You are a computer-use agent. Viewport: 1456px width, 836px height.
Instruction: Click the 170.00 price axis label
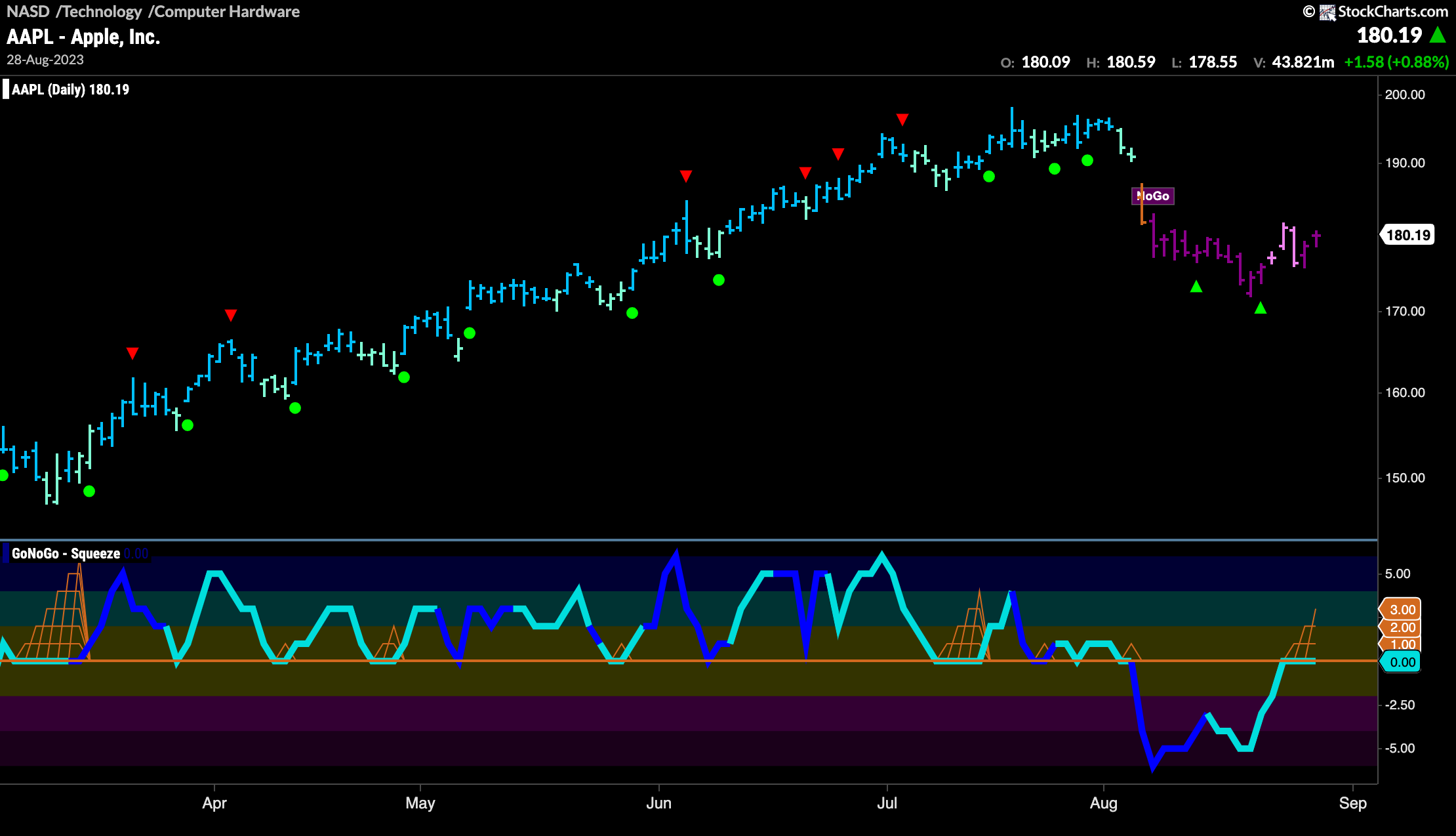[1405, 311]
